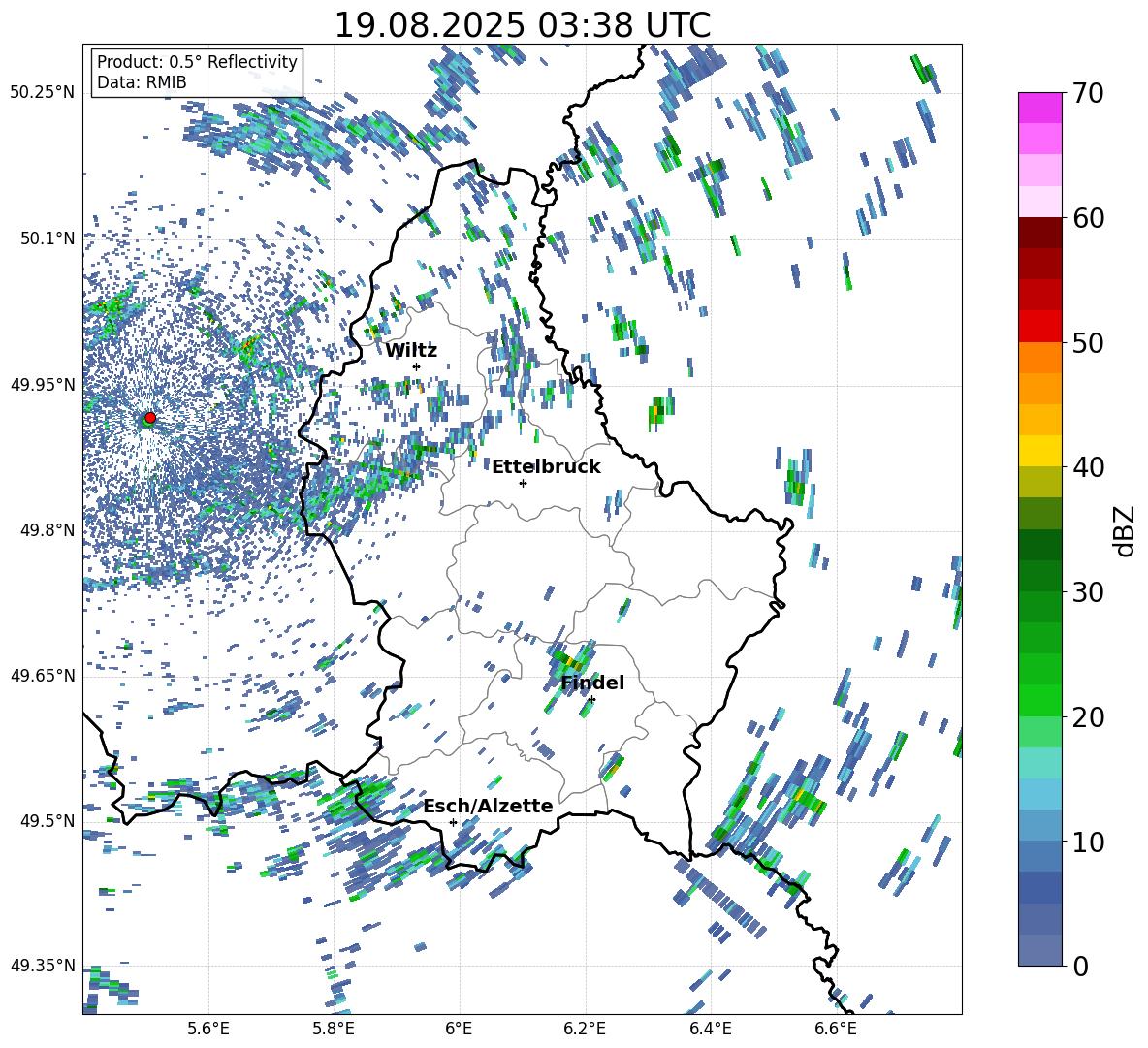Click the Findel station cross marker
This screenshot has width=1148, height=1048.
[x=591, y=700]
